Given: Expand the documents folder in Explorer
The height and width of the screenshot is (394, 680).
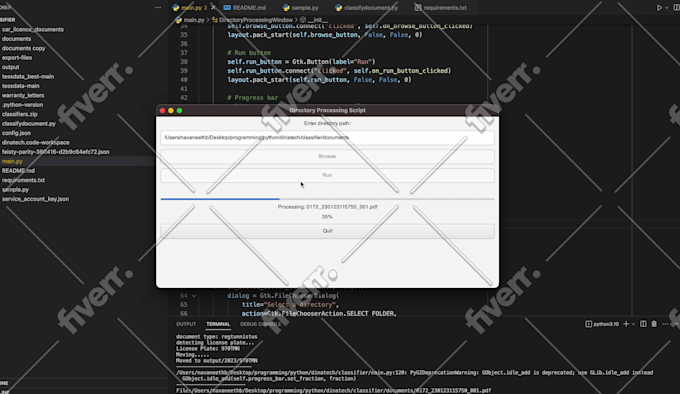Looking at the screenshot, I should (x=16, y=39).
